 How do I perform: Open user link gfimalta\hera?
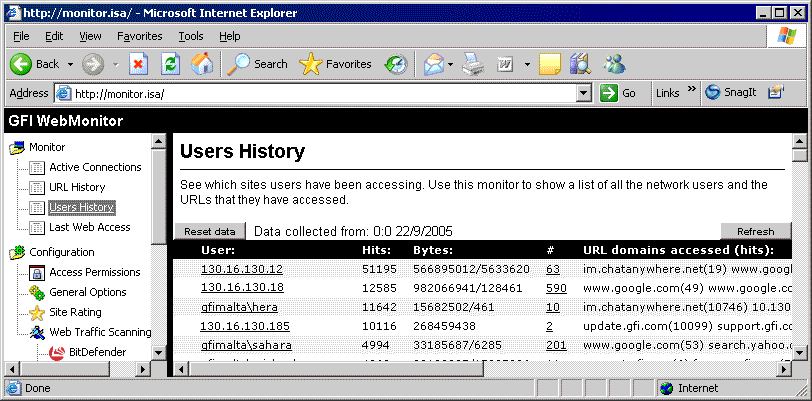coord(239,307)
